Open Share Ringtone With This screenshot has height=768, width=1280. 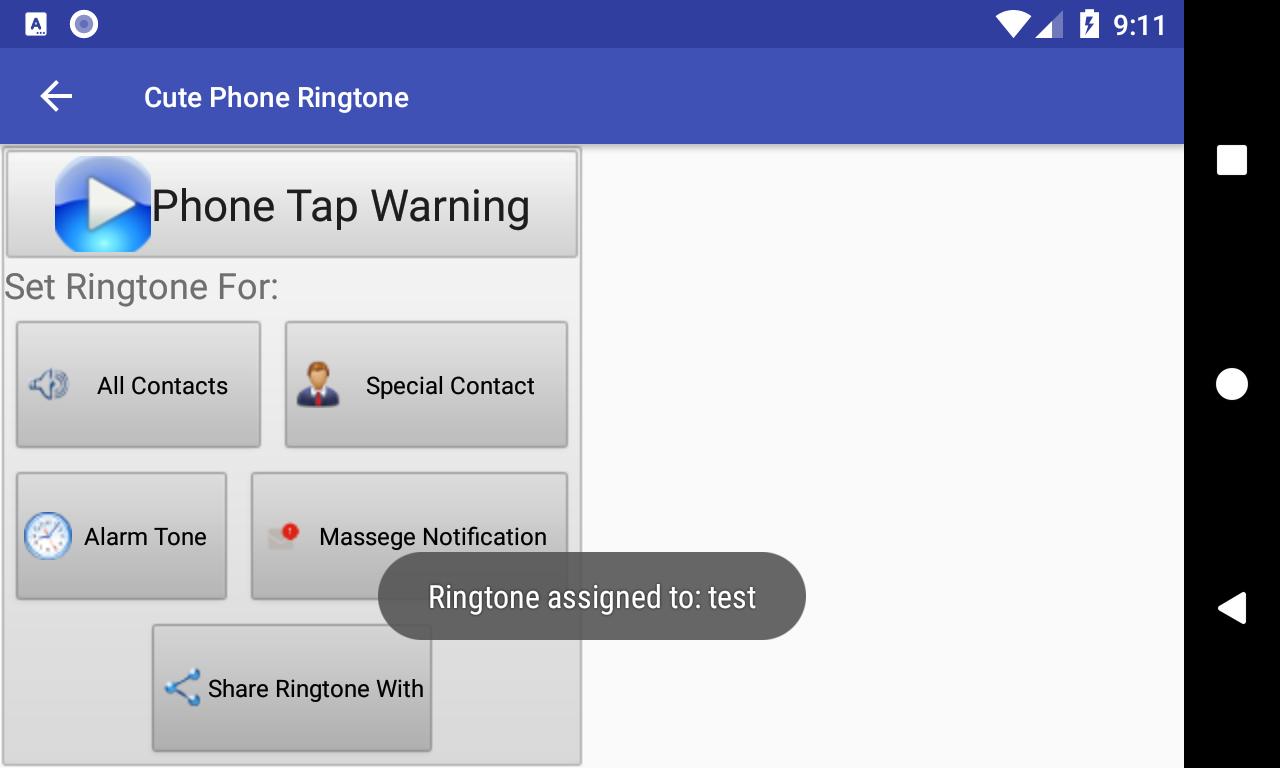(292, 688)
